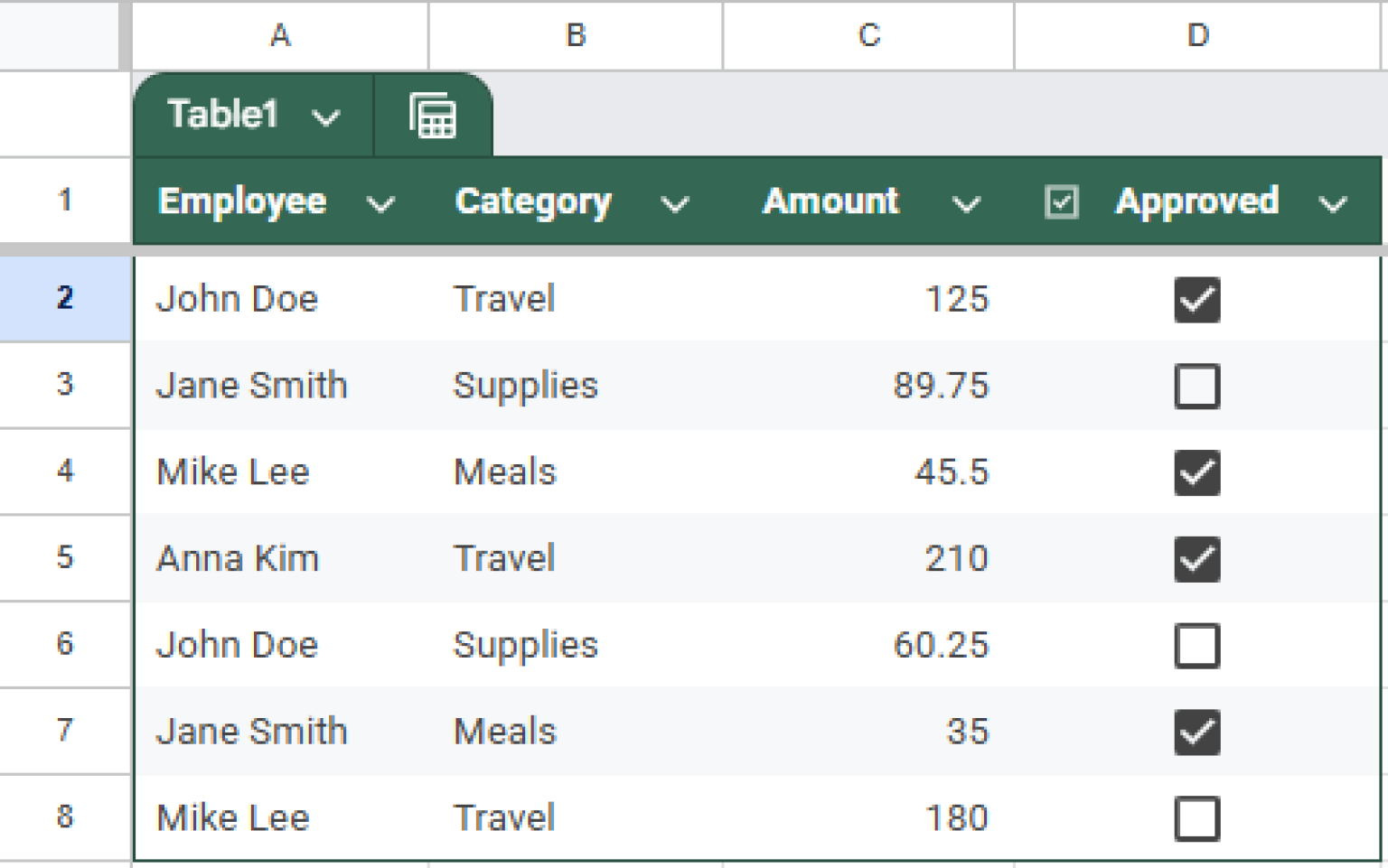Click column letter D header
1388x868 pixels.
(x=1198, y=36)
